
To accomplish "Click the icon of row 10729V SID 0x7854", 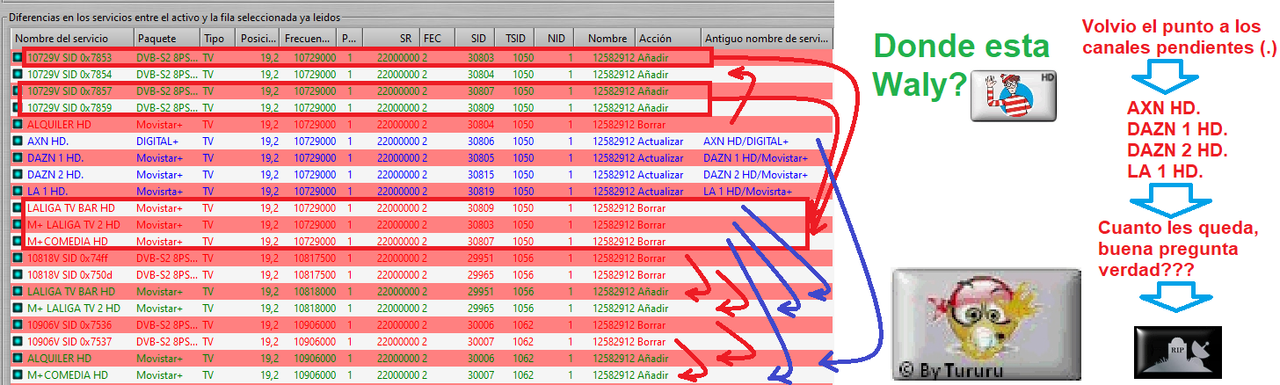I will pos(18,75).
